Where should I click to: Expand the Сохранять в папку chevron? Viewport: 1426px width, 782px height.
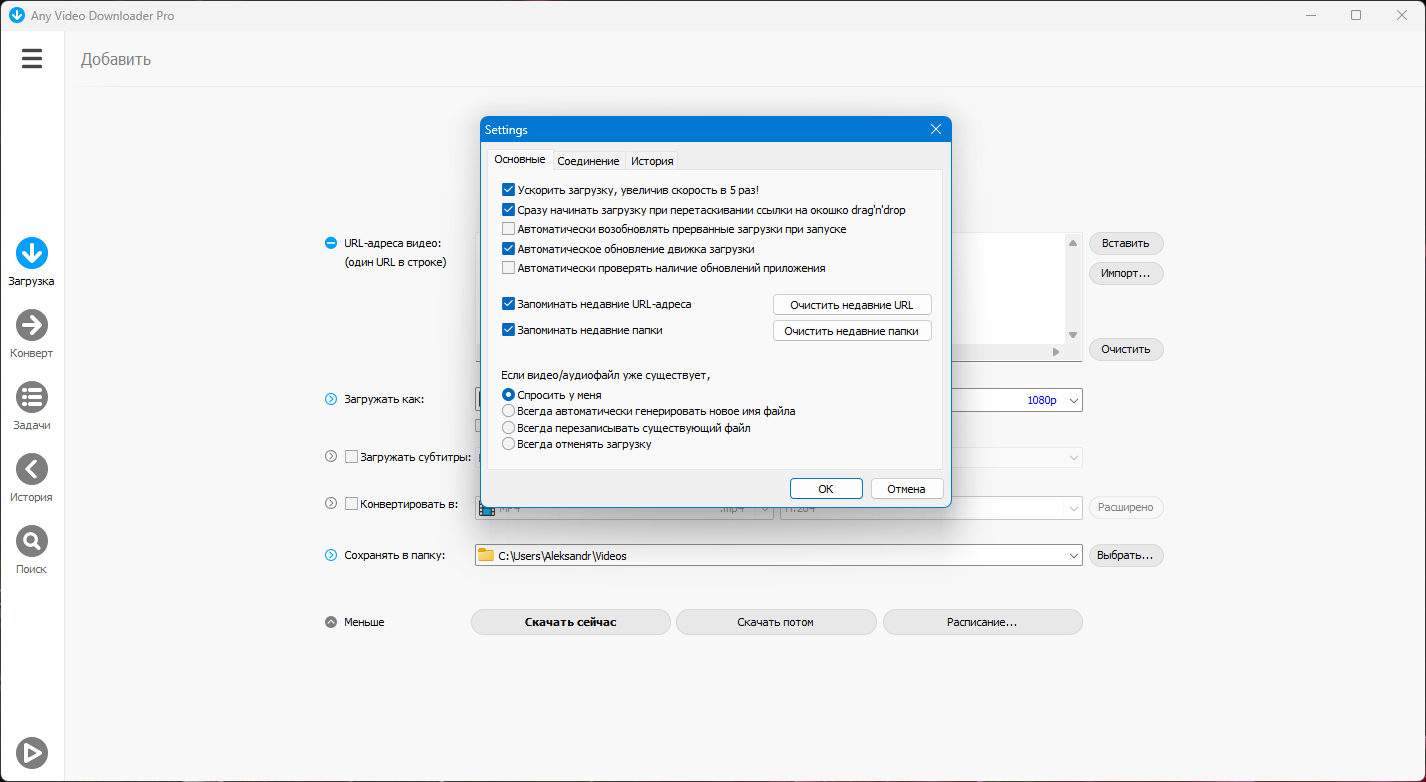coord(331,555)
